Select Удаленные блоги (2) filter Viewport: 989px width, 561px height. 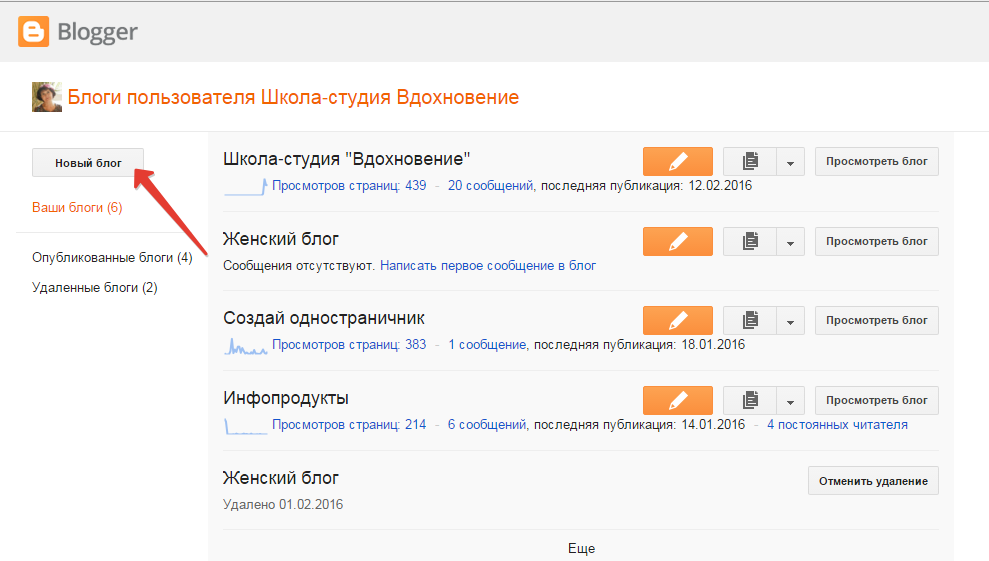95,288
